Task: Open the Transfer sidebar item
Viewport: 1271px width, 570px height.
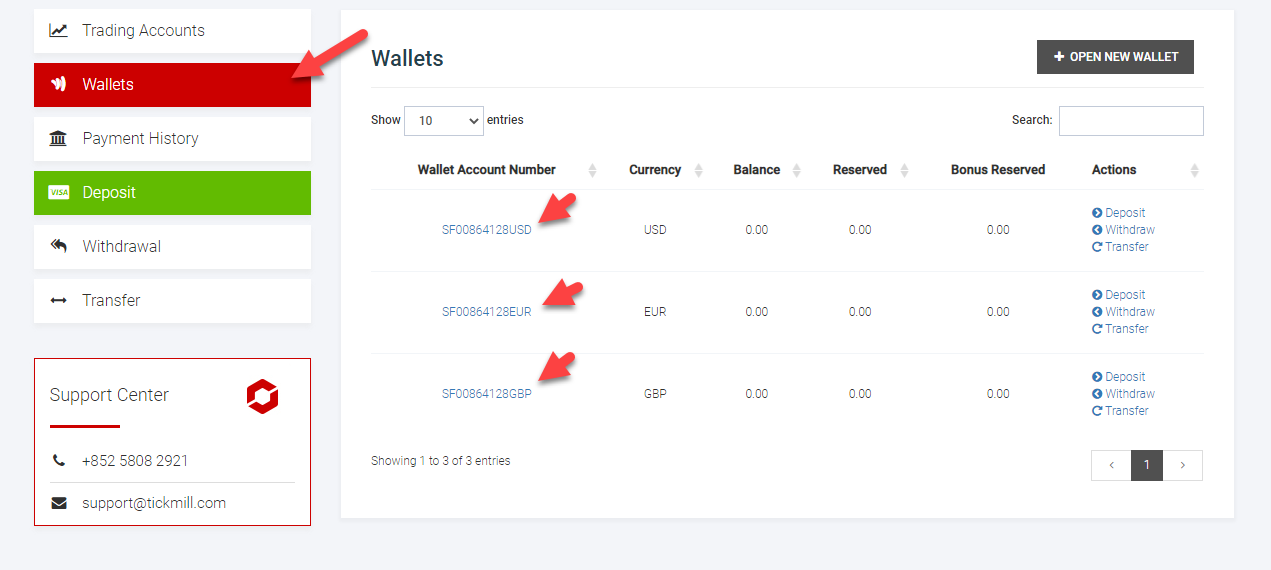Action: coord(172,301)
